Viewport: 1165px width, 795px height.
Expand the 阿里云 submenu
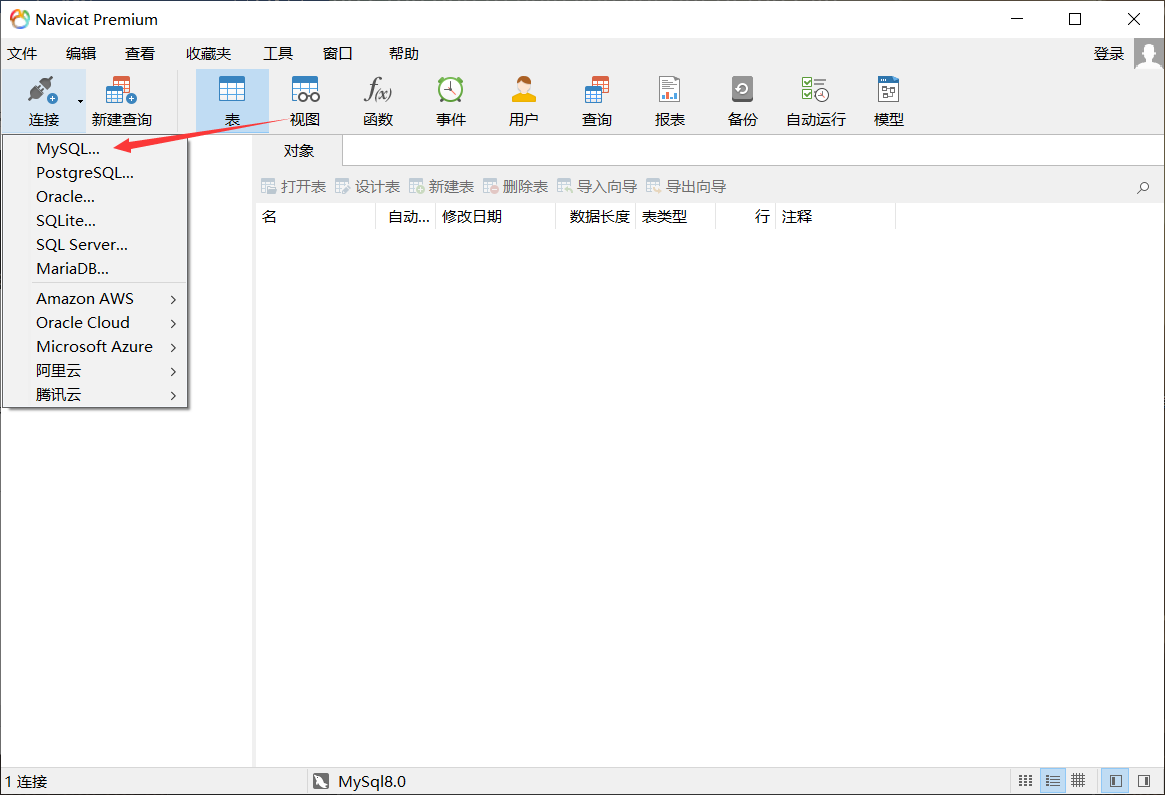click(x=95, y=371)
